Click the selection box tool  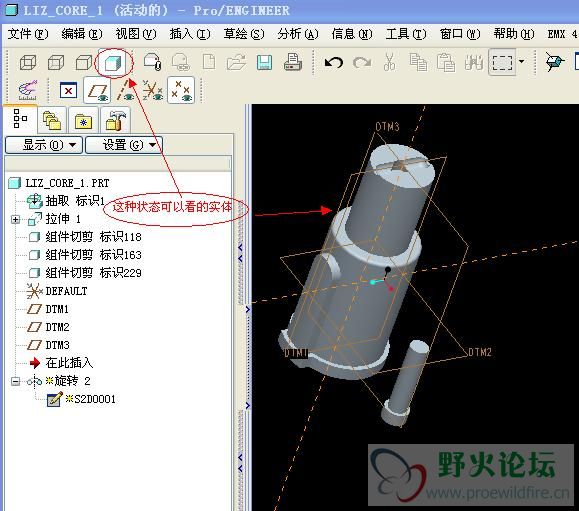point(502,62)
